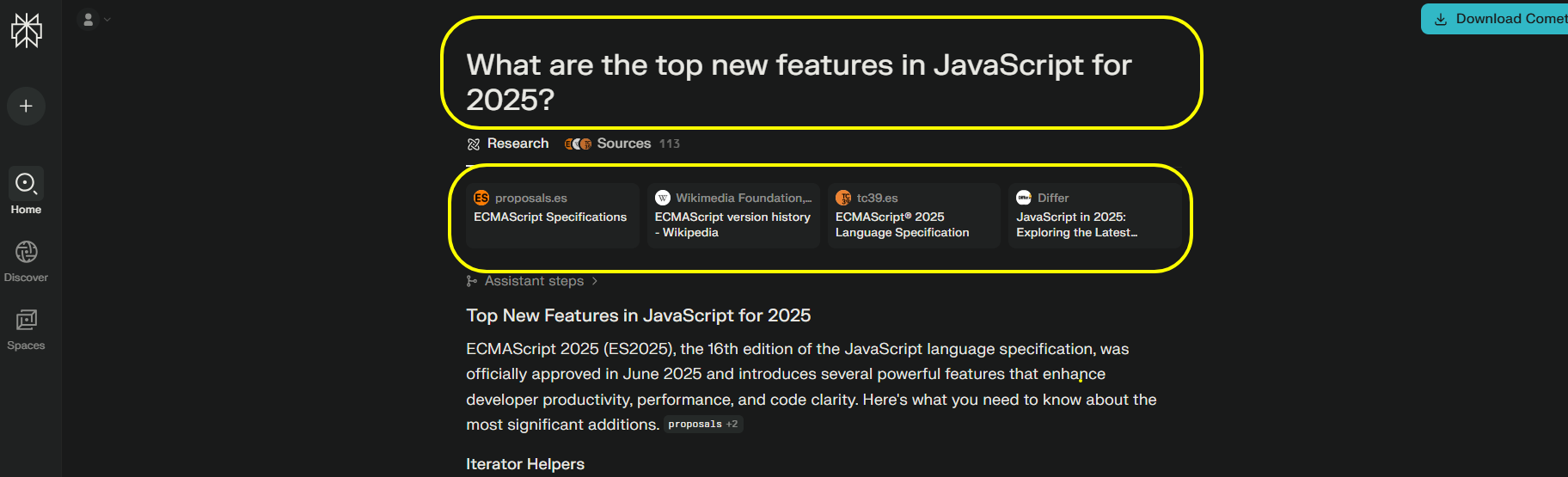Click the user profile avatar icon

click(88, 19)
